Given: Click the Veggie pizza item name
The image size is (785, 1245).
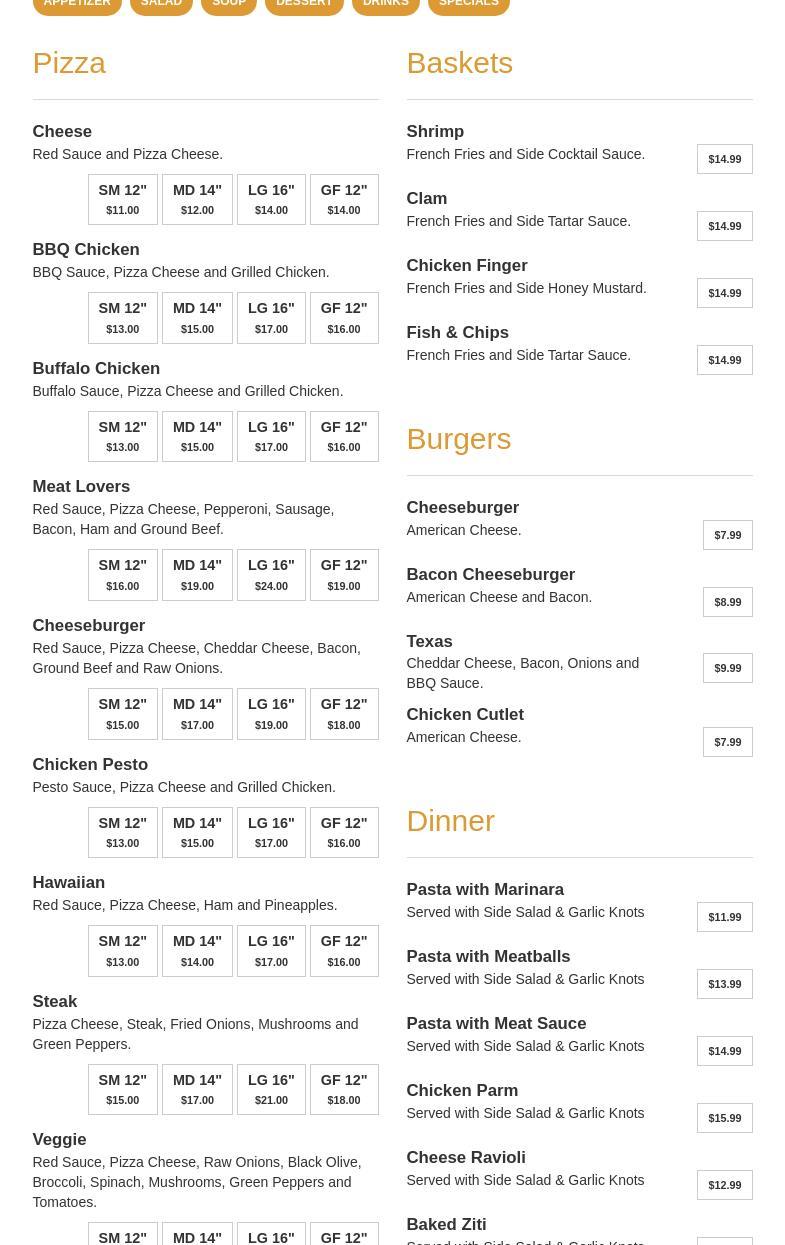Looking at the screenshot, I should point(59,1140).
